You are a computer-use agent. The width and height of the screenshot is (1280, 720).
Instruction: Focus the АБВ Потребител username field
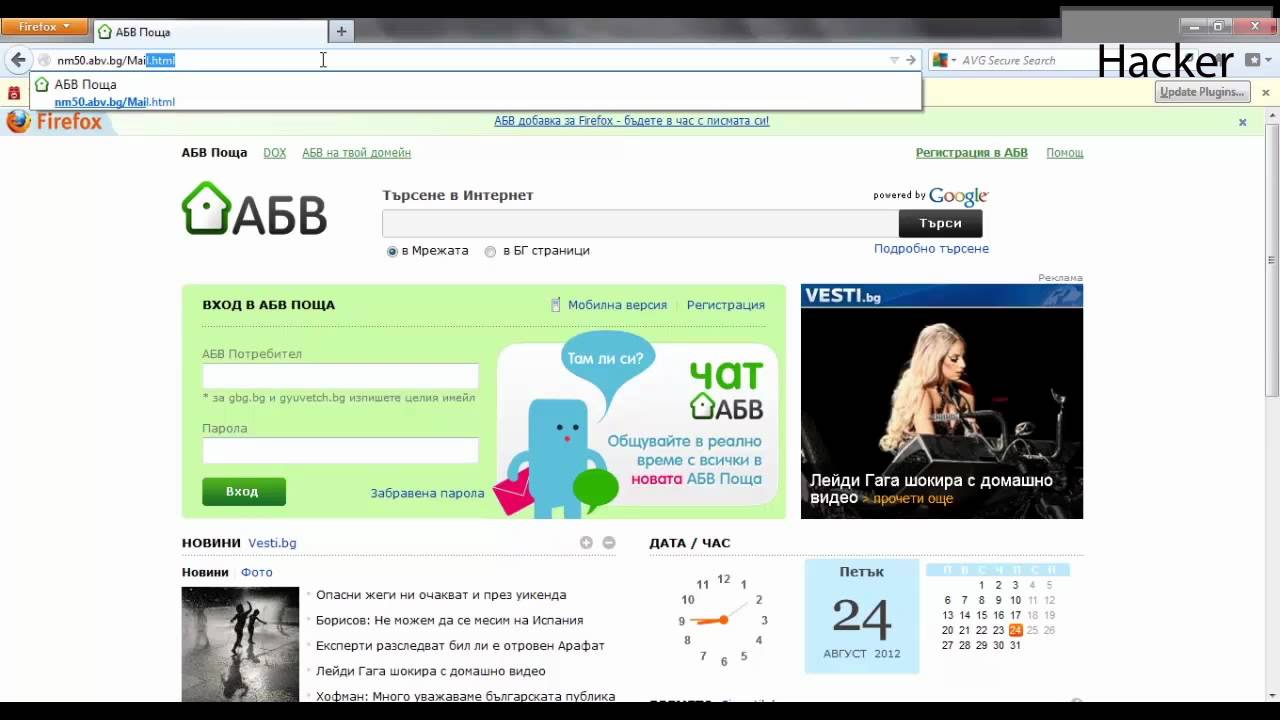coord(340,376)
